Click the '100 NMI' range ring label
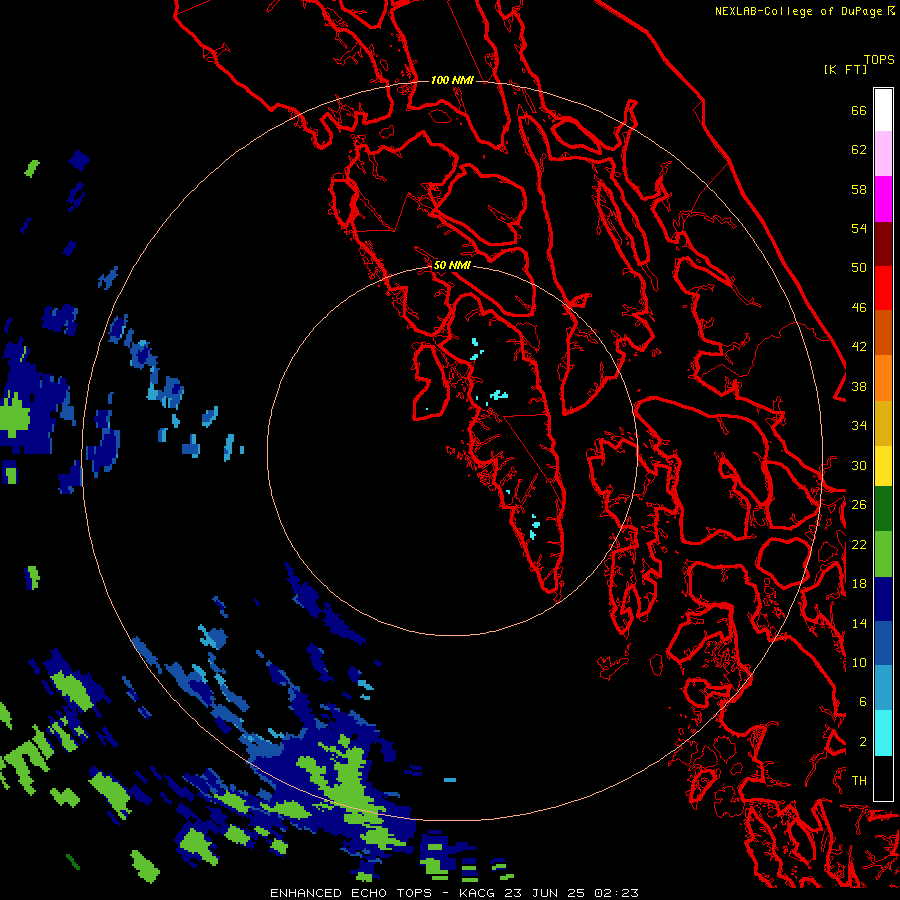The width and height of the screenshot is (900, 900). (x=452, y=80)
